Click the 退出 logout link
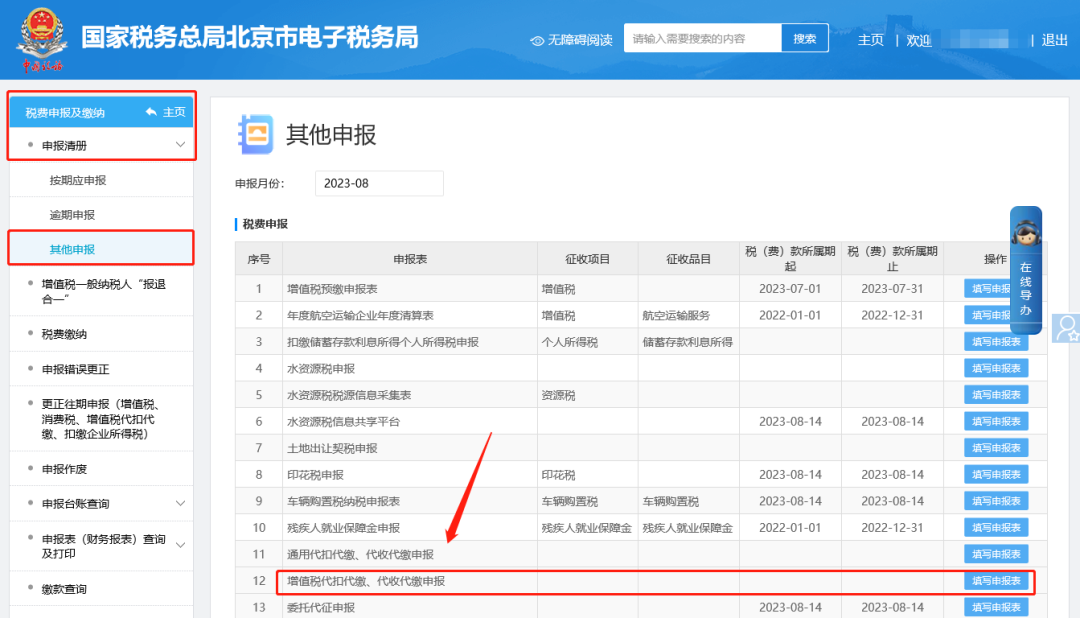This screenshot has width=1080, height=618. (1054, 40)
